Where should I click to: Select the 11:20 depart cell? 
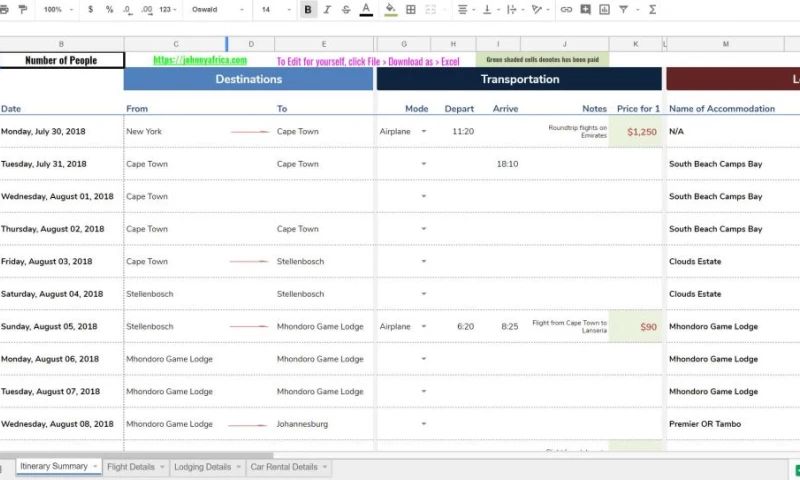[x=454, y=132]
